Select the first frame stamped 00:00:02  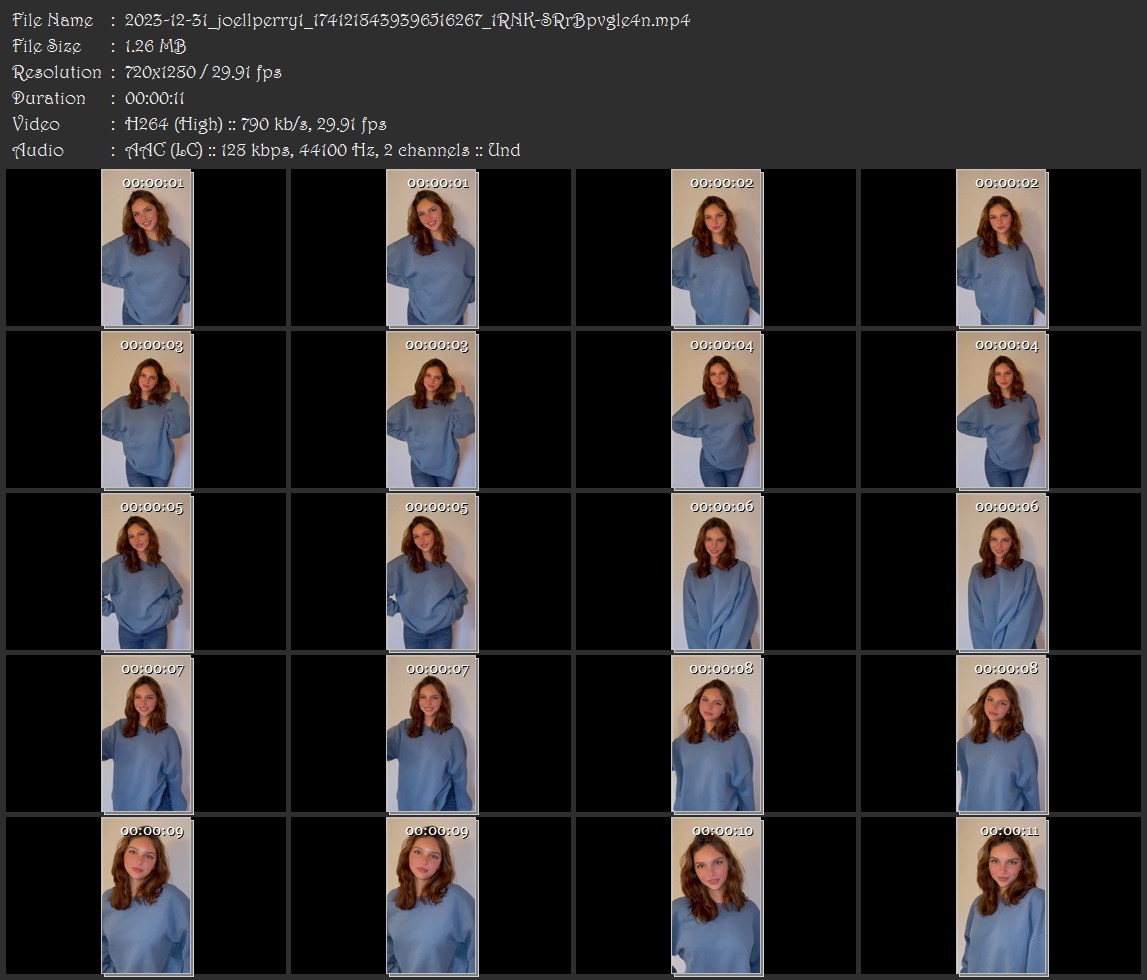pos(717,248)
